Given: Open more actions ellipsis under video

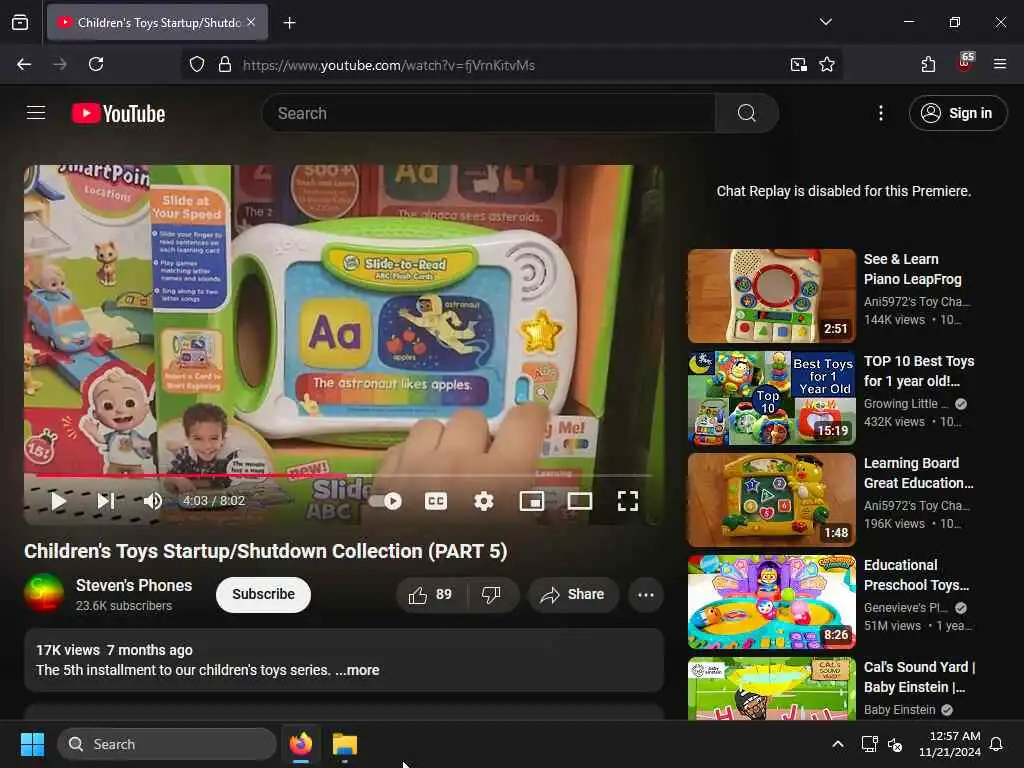Looking at the screenshot, I should (x=646, y=594).
